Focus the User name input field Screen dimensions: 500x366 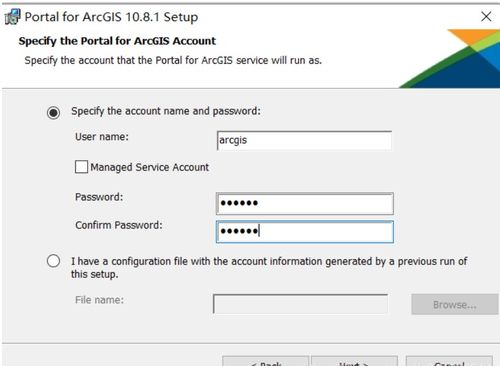(304, 140)
